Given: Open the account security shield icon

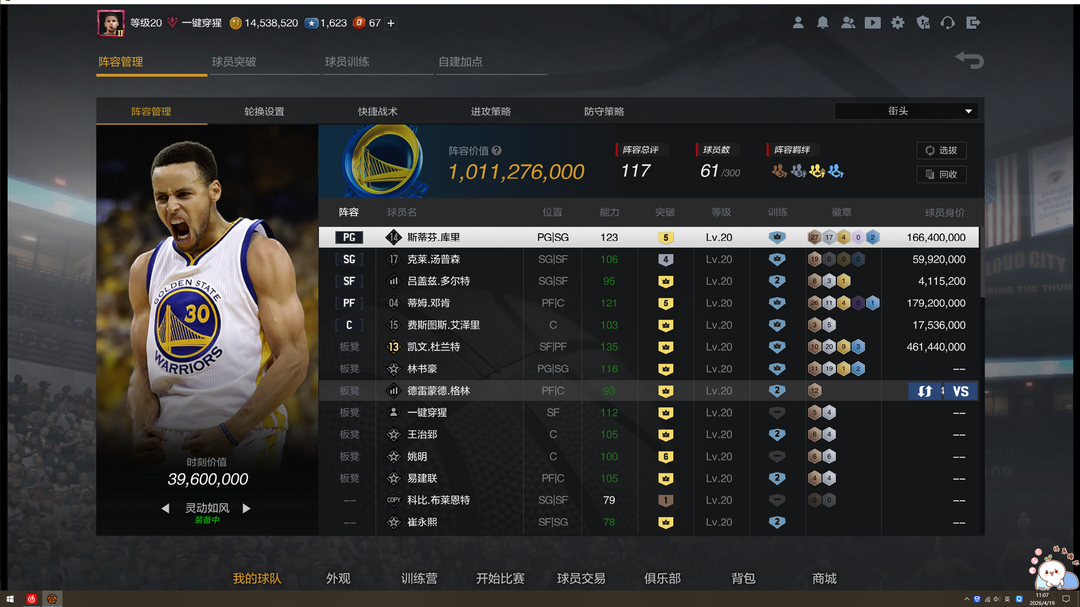Looking at the screenshot, I should 922,23.
